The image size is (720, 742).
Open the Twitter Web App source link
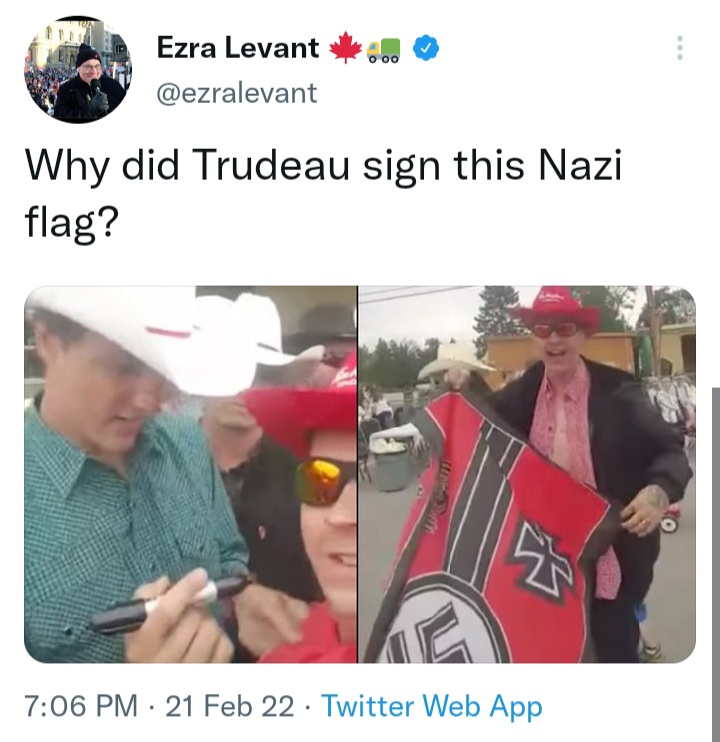click(431, 707)
